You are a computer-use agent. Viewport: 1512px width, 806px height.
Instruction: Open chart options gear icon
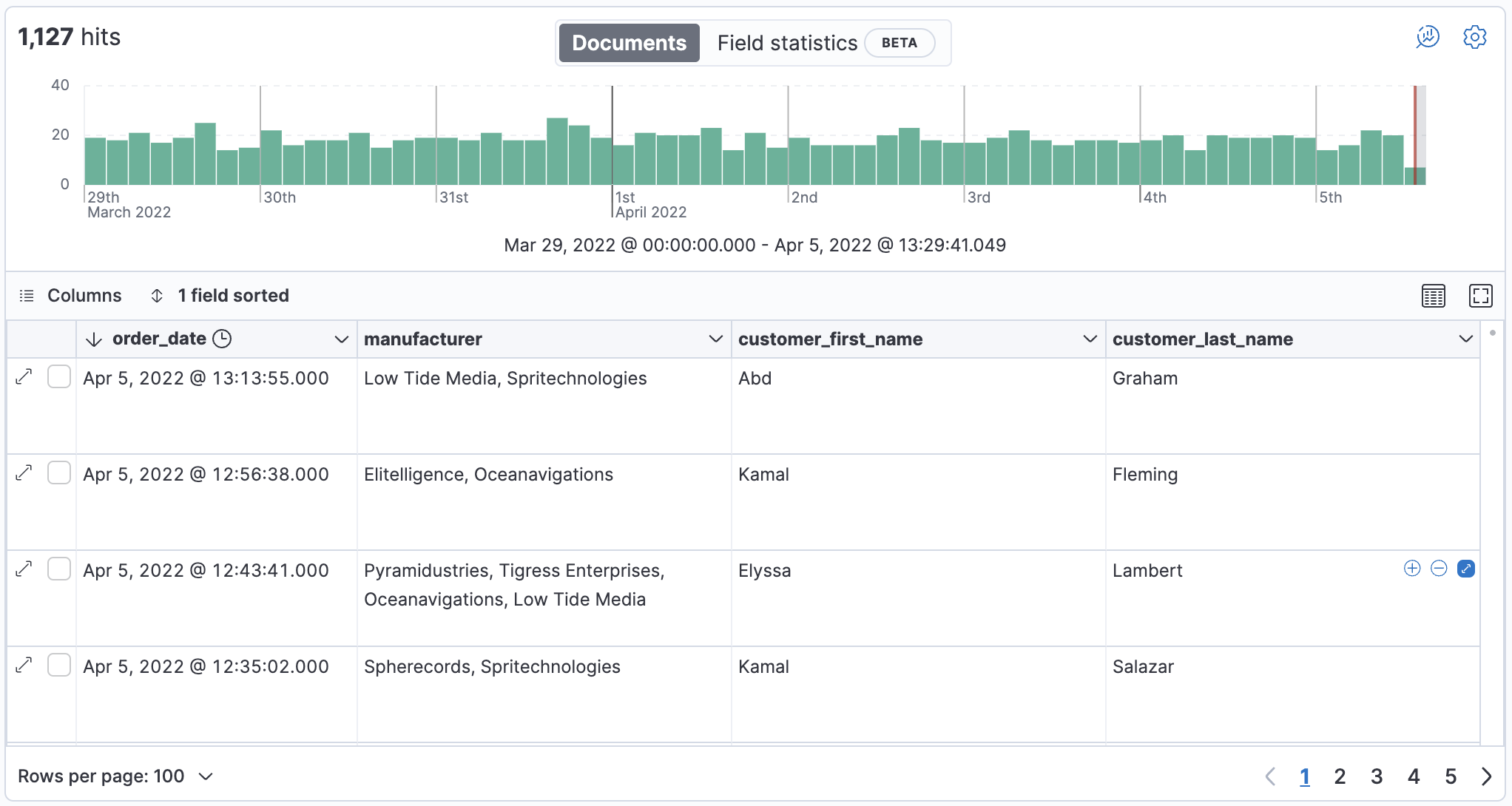click(1474, 37)
